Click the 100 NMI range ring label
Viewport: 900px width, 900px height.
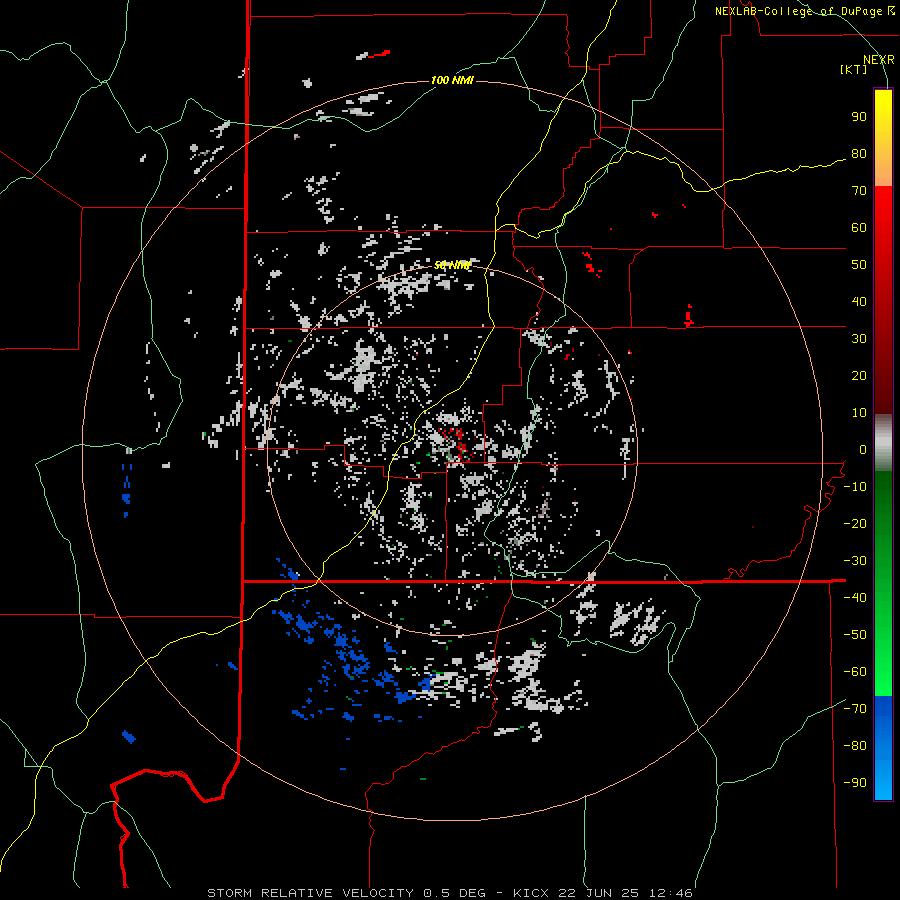click(452, 80)
